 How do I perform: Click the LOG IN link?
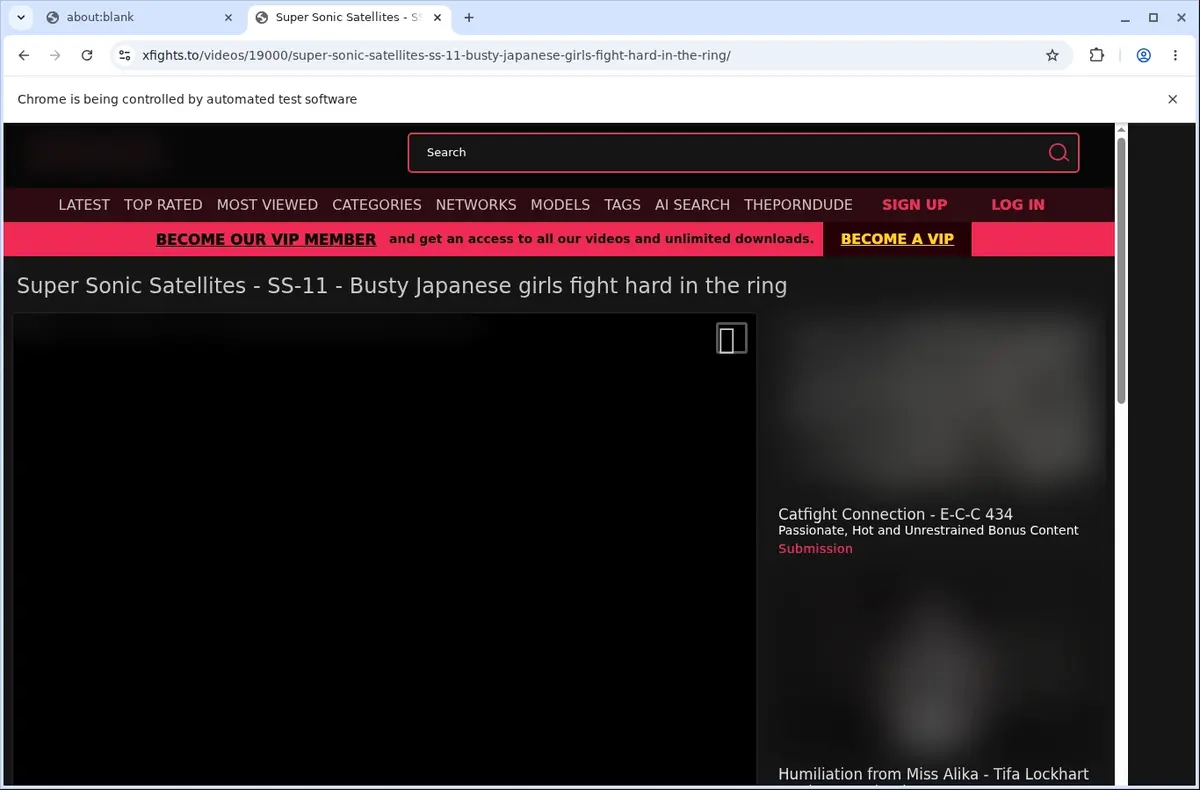click(x=1018, y=204)
